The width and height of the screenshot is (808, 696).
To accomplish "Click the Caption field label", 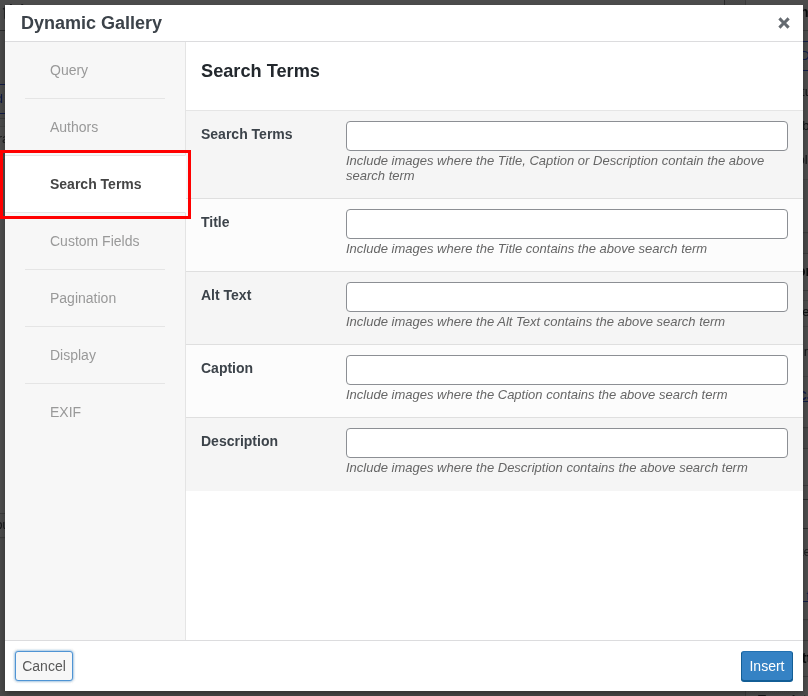I will (x=227, y=368).
